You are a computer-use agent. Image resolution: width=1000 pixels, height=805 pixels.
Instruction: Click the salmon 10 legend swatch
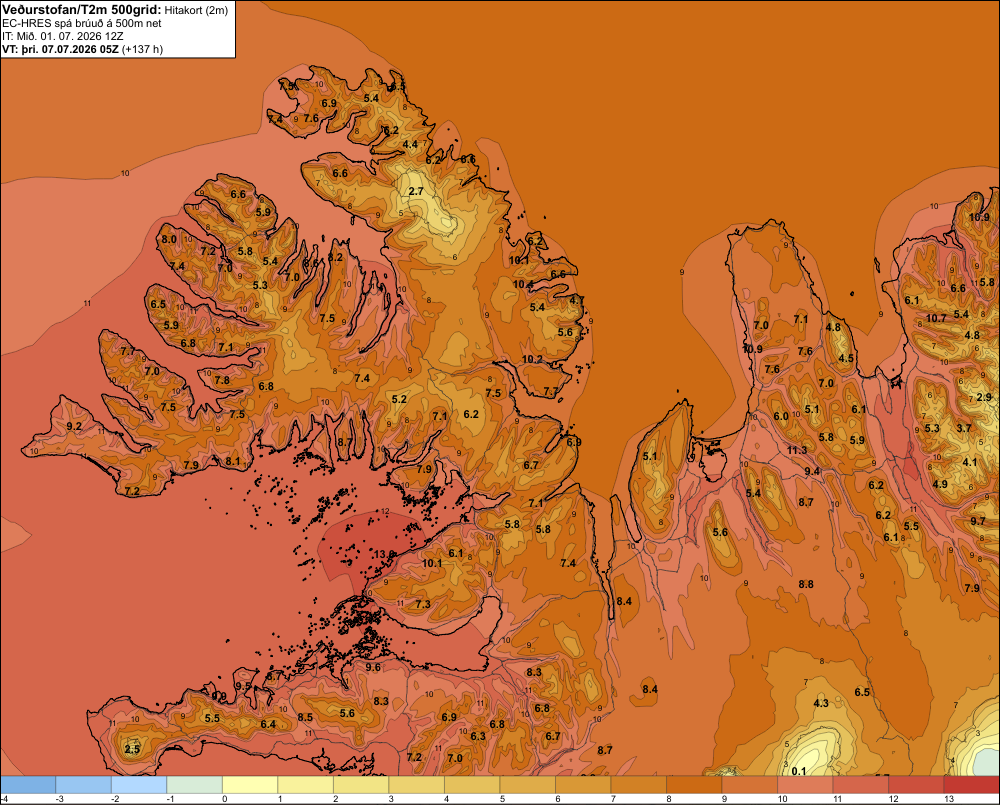pyautogui.click(x=805, y=785)
